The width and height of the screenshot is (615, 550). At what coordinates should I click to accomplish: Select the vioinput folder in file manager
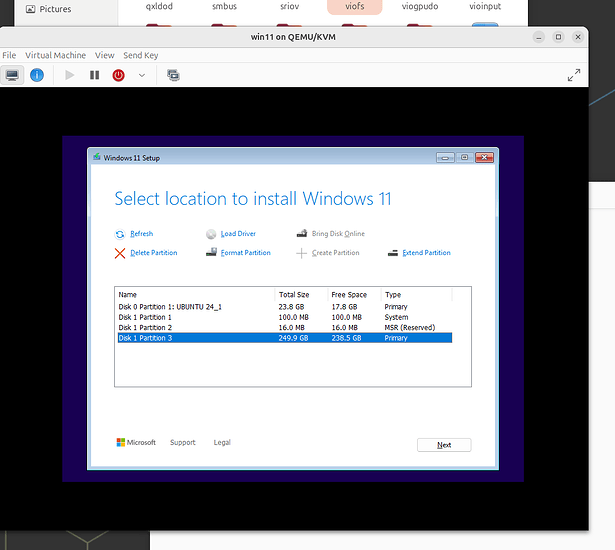pos(485,7)
